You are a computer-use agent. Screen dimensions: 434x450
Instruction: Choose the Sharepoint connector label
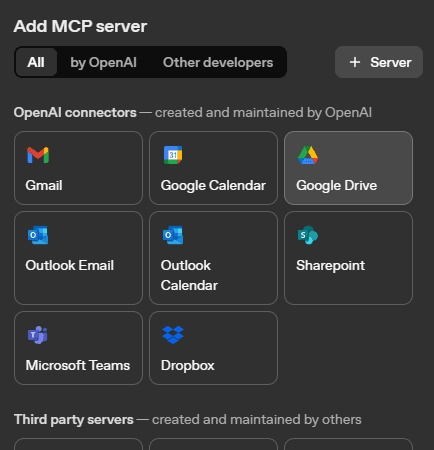click(x=330, y=265)
